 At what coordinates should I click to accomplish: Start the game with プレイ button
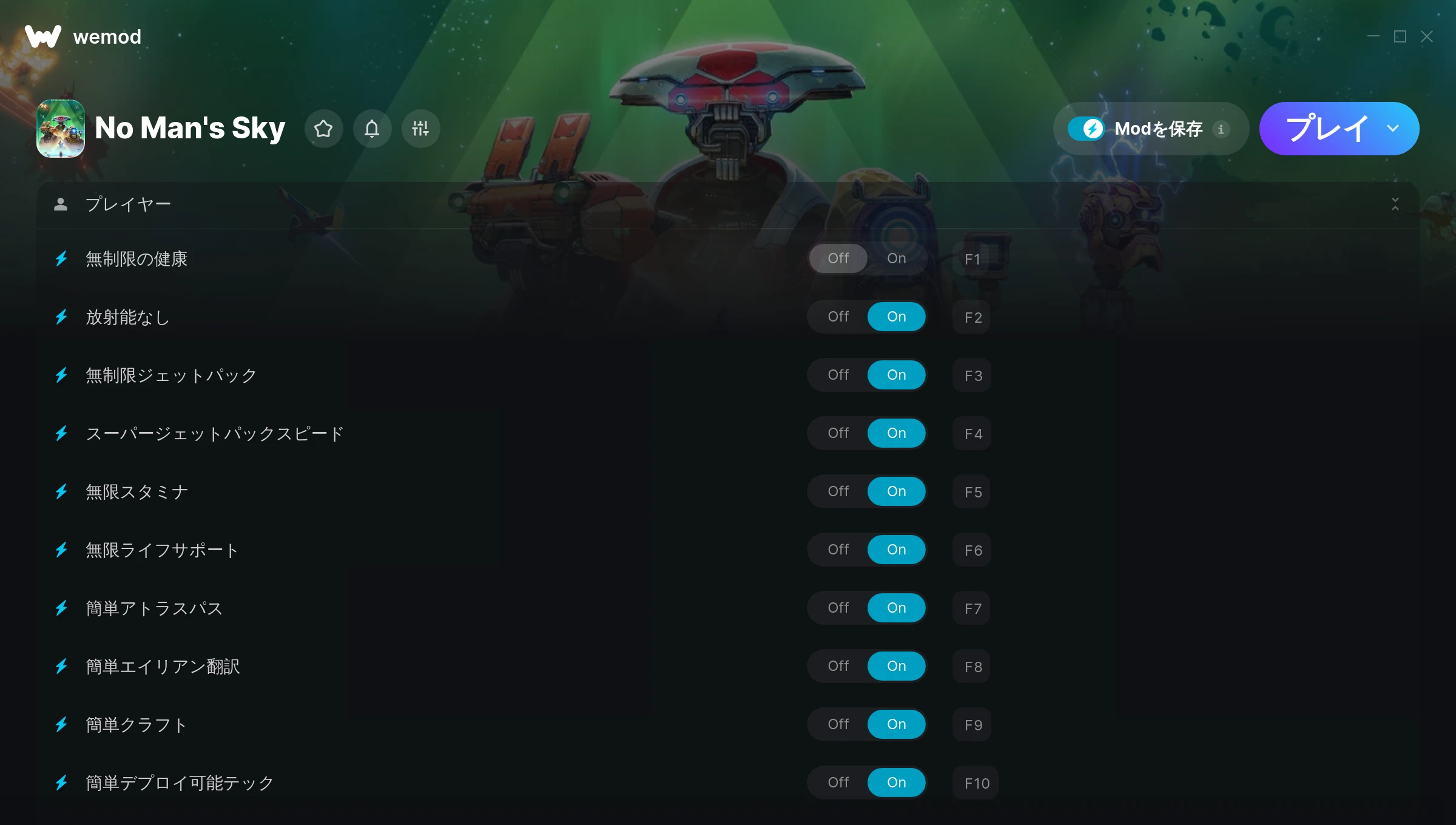pyautogui.click(x=1326, y=129)
